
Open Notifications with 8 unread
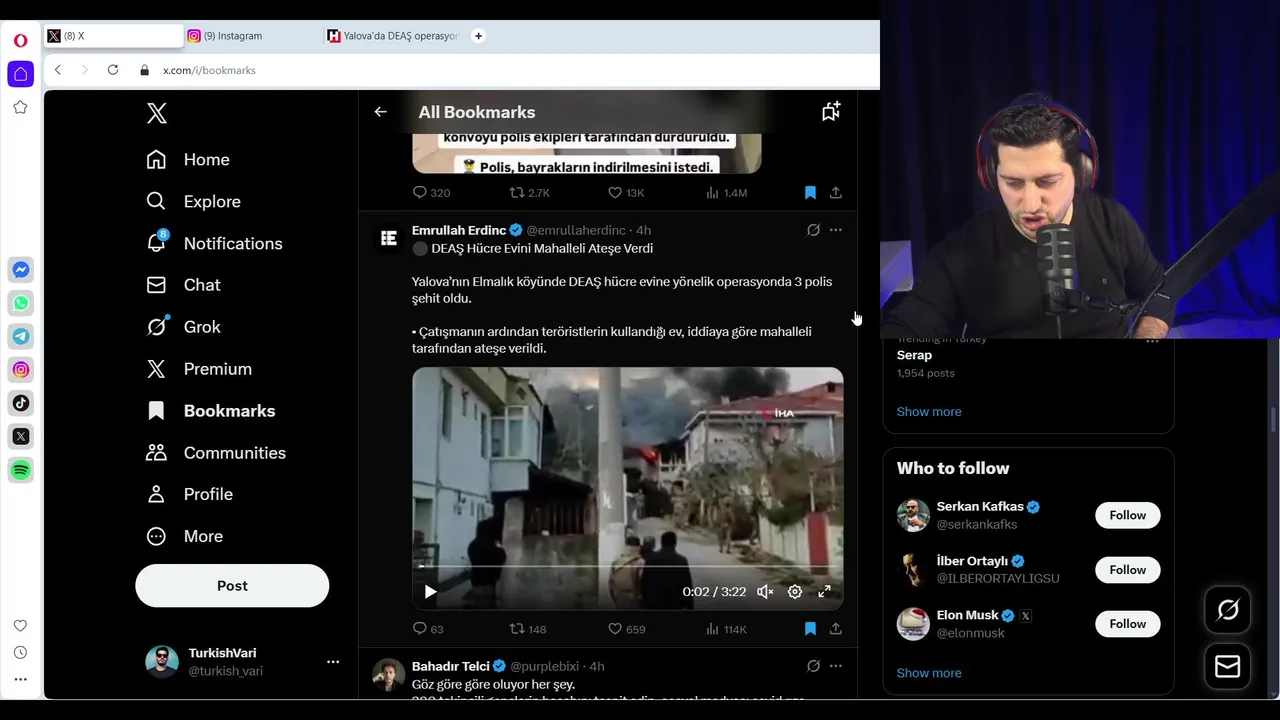214,244
